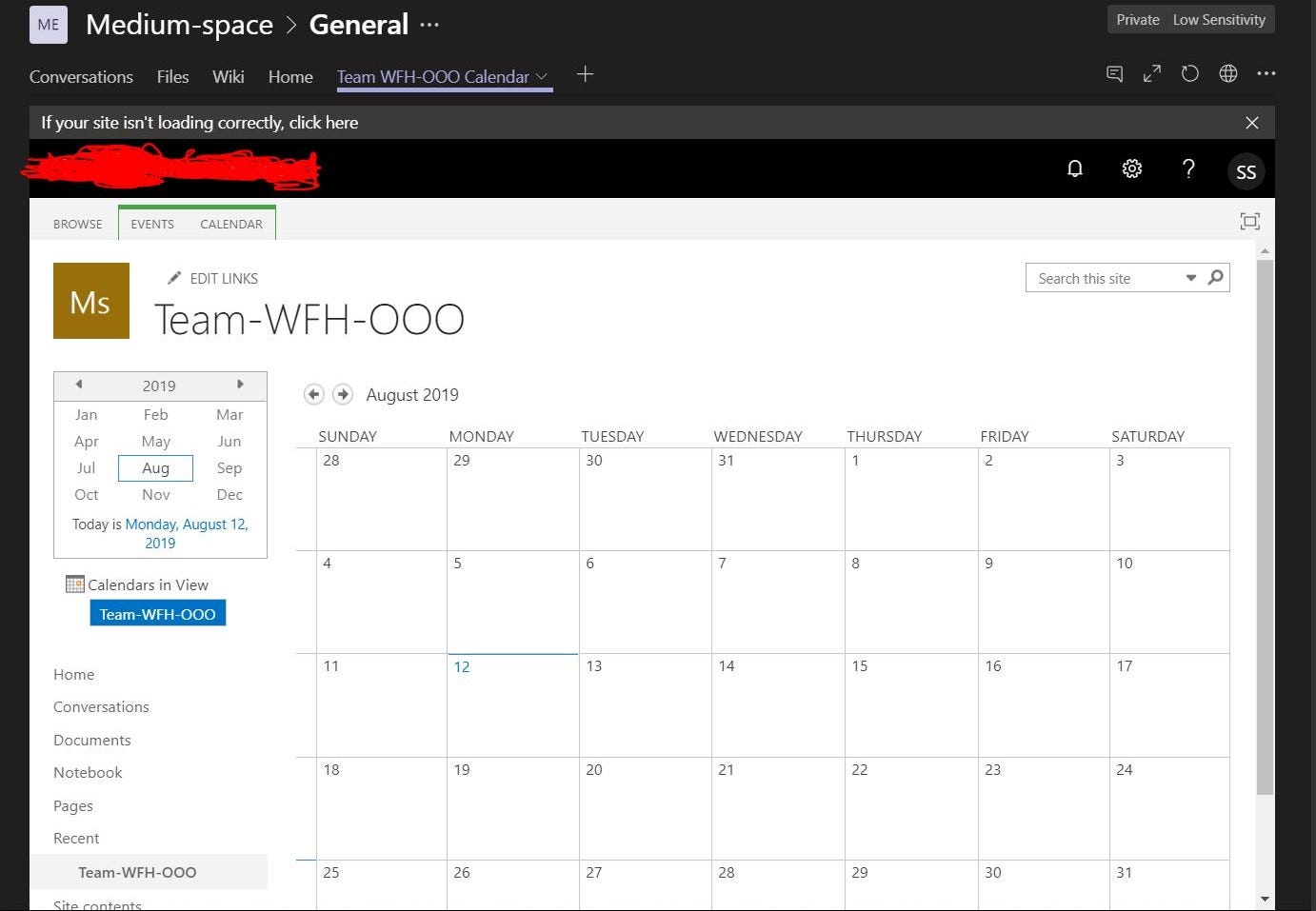Refresh the Team WFH-OOO Calendar tab
Screen dimensions: 1316x911
(x=1189, y=73)
